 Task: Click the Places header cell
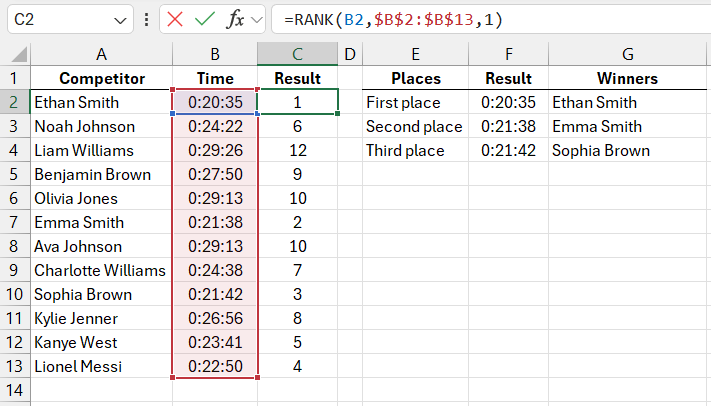pos(415,78)
